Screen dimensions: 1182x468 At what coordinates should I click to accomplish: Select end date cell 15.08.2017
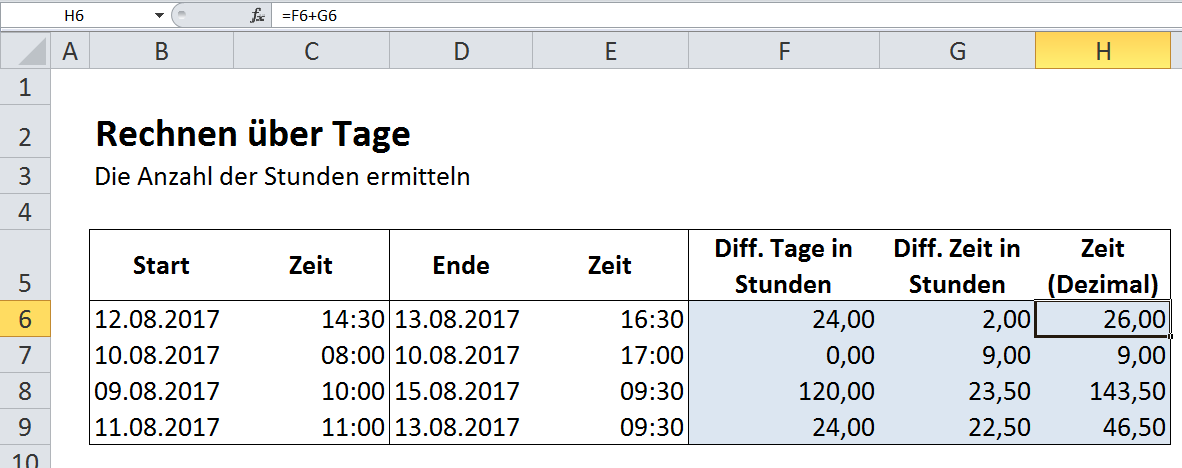(x=461, y=391)
